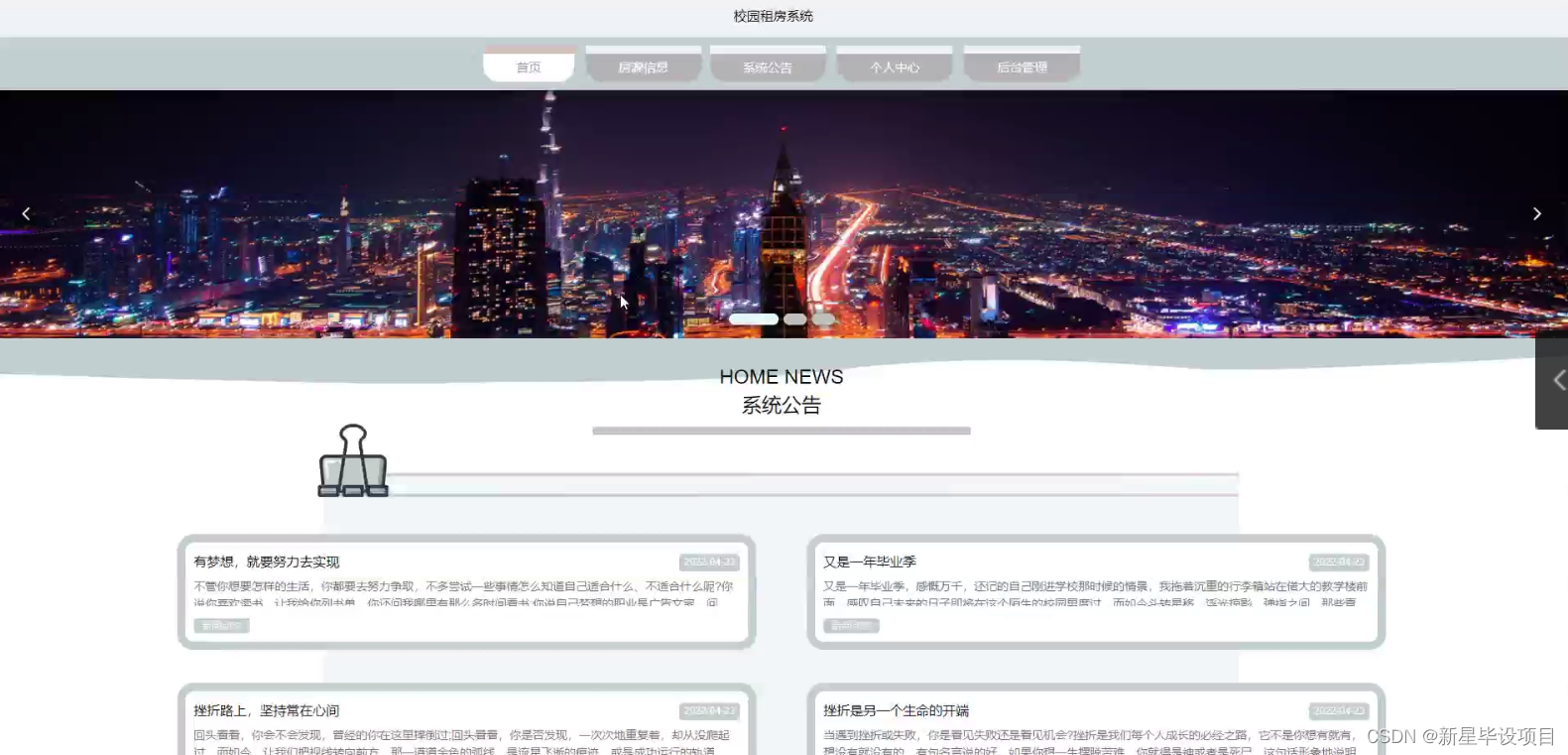This screenshot has width=1568, height=755.
Task: Click date badge on 挫折是另一个生命的开端 card
Action: [x=1339, y=710]
